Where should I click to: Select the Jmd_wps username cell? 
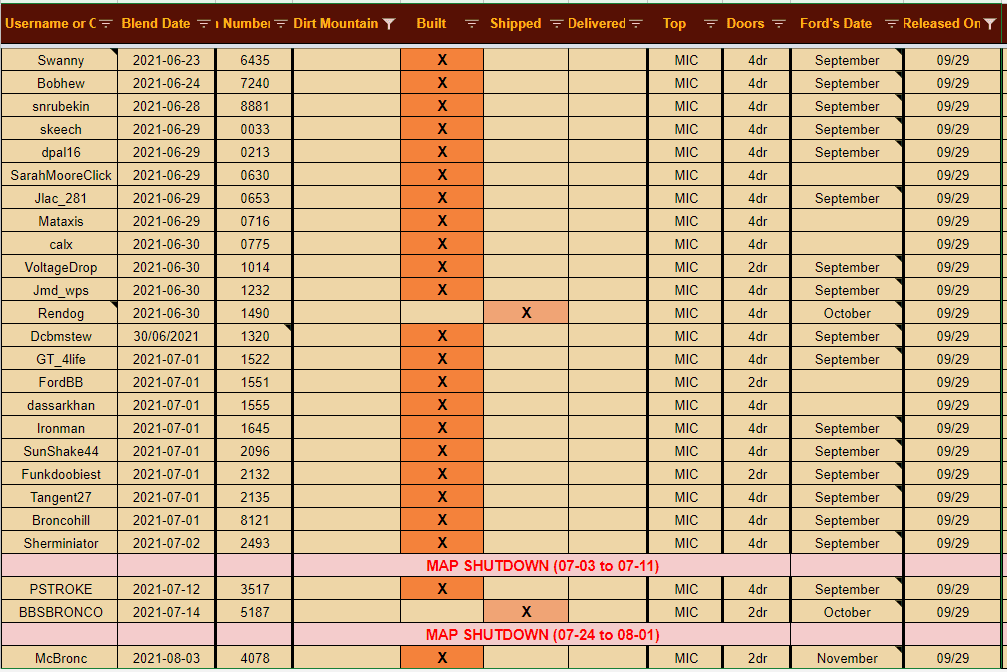click(60, 290)
